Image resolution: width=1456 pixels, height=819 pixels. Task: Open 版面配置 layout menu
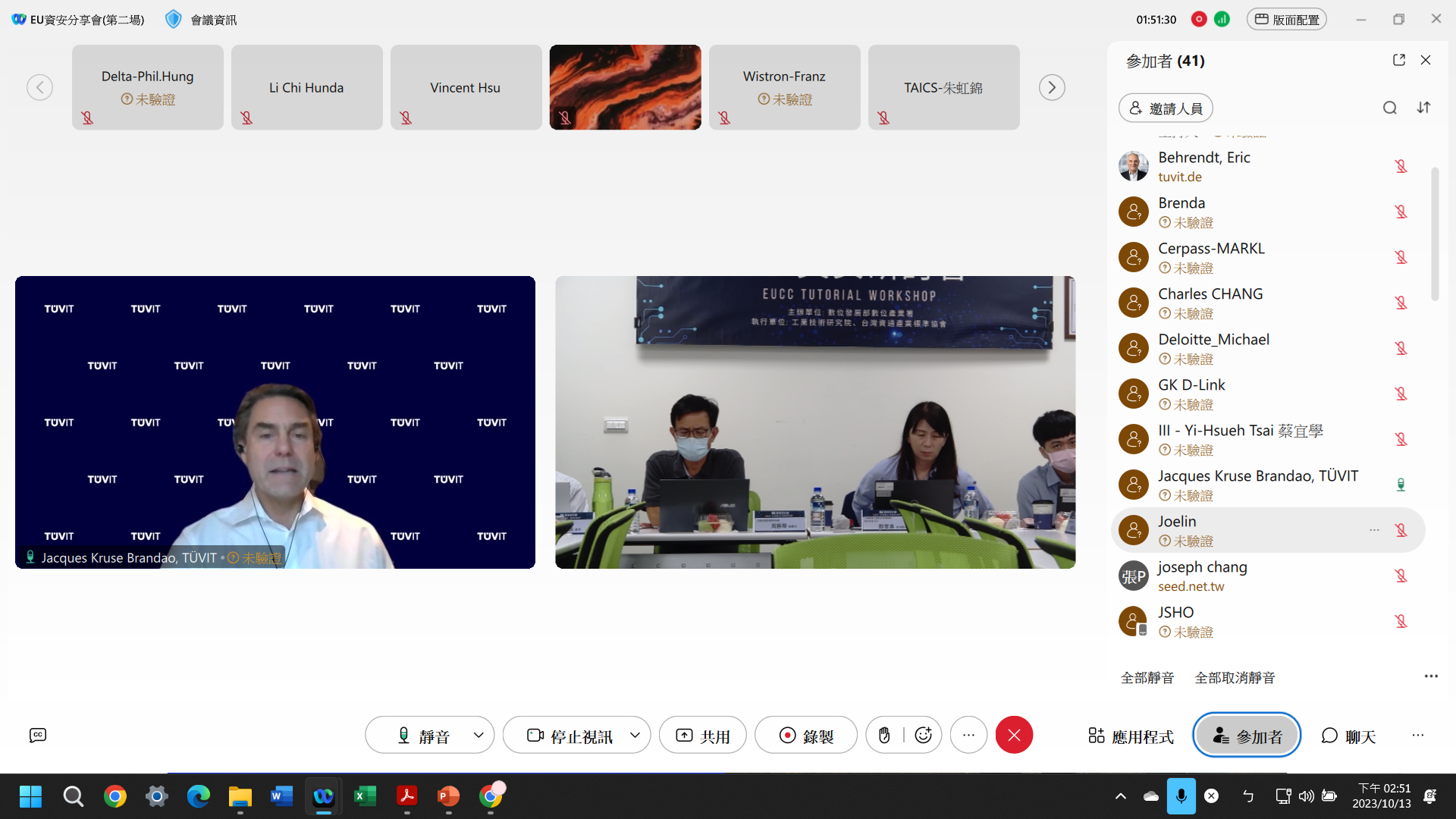[1286, 19]
